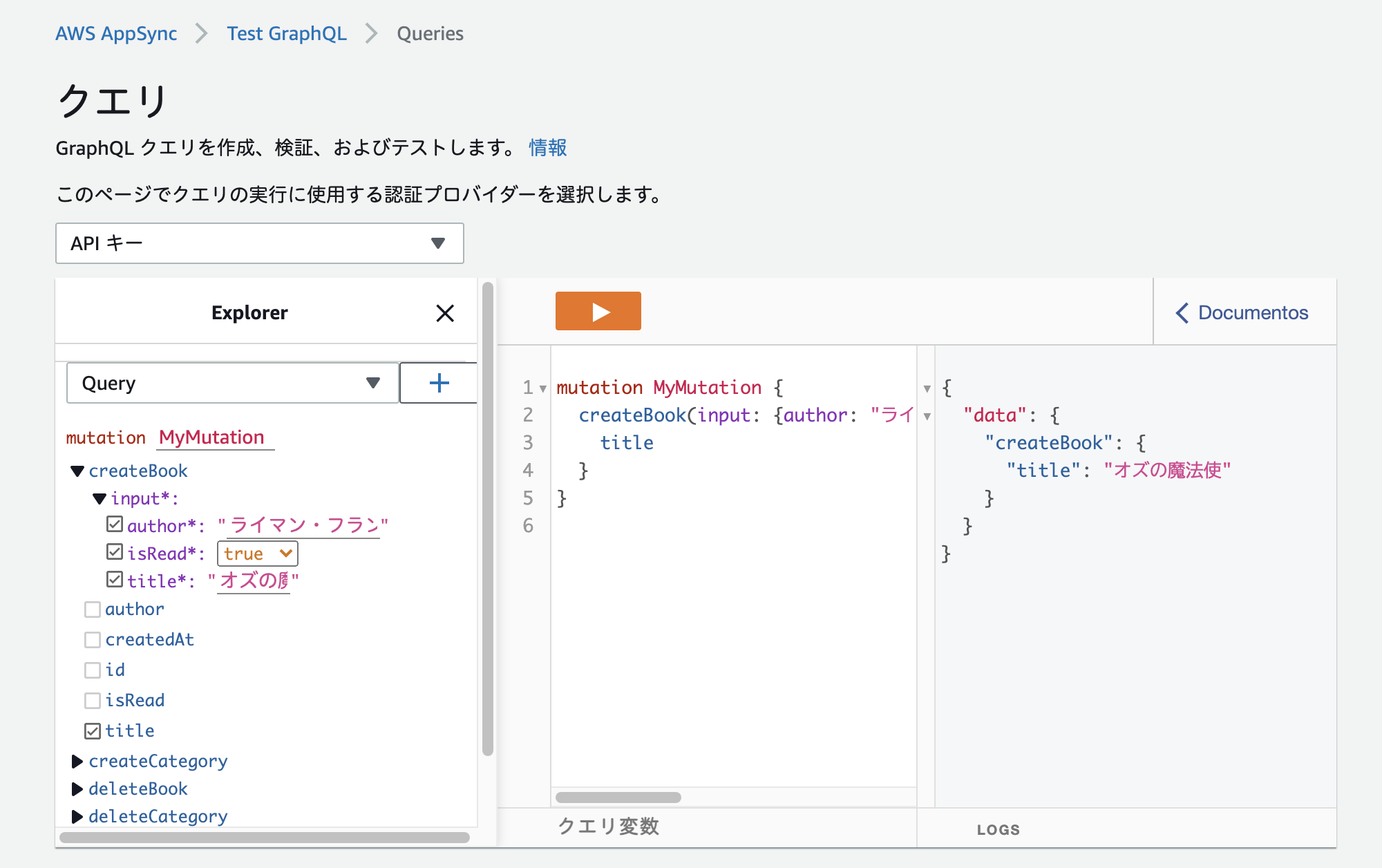Go to the Test GraphQL breadcrumb
The image size is (1382, 868).
pyautogui.click(x=287, y=33)
